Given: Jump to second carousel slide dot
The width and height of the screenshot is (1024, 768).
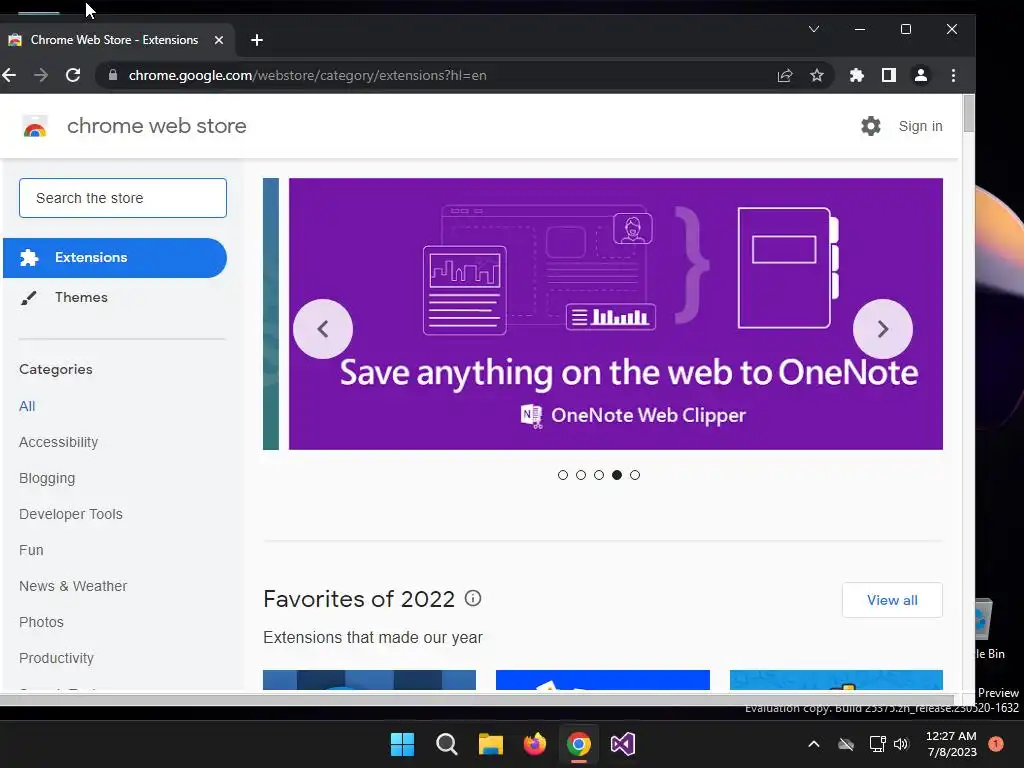Looking at the screenshot, I should 581,475.
